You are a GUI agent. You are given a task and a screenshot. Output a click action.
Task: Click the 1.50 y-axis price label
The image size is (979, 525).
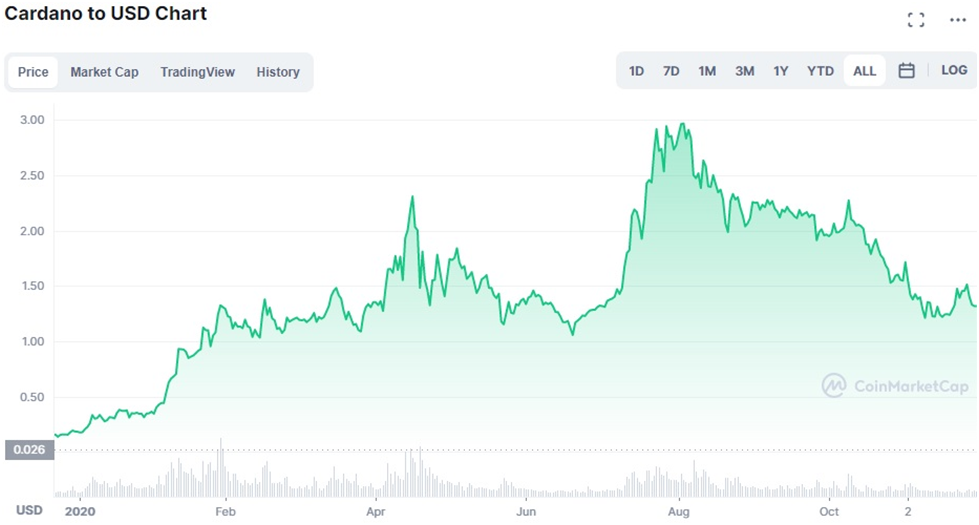click(32, 286)
